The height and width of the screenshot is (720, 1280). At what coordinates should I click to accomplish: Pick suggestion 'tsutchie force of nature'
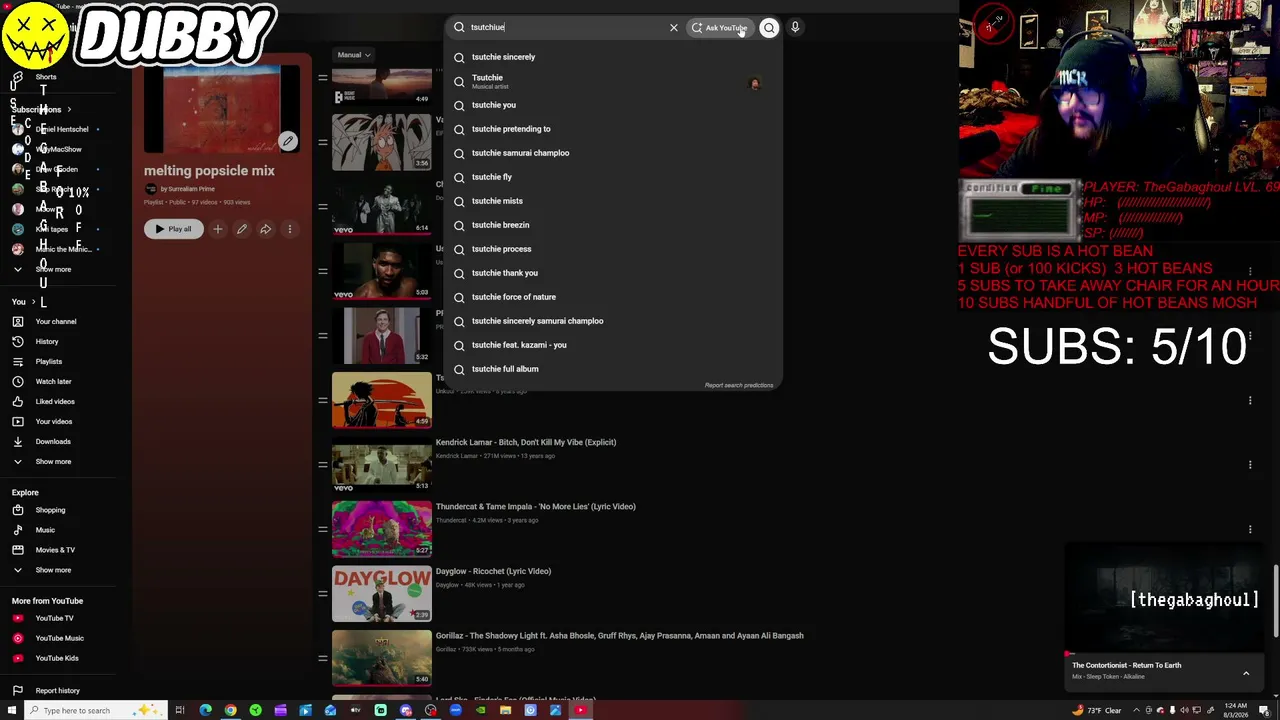tap(612, 297)
